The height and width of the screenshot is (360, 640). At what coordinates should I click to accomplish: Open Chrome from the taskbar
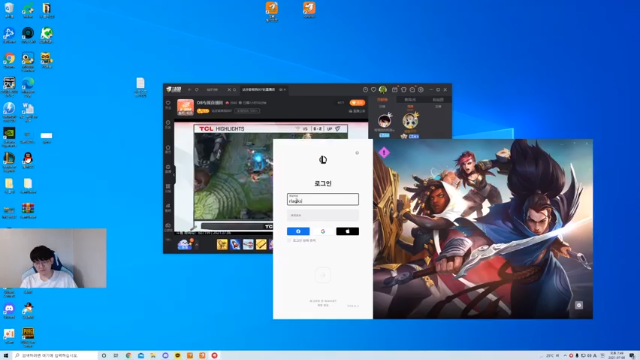pos(129,356)
